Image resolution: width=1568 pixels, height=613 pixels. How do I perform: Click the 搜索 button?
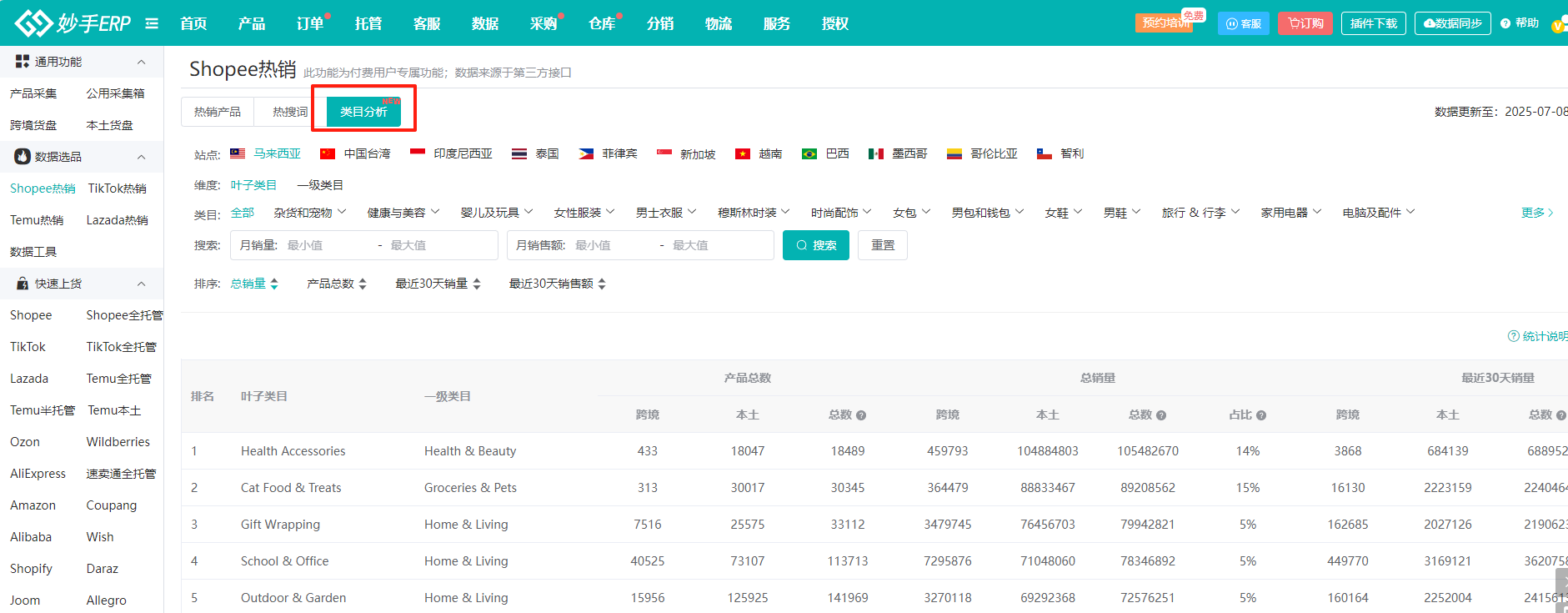tap(816, 245)
